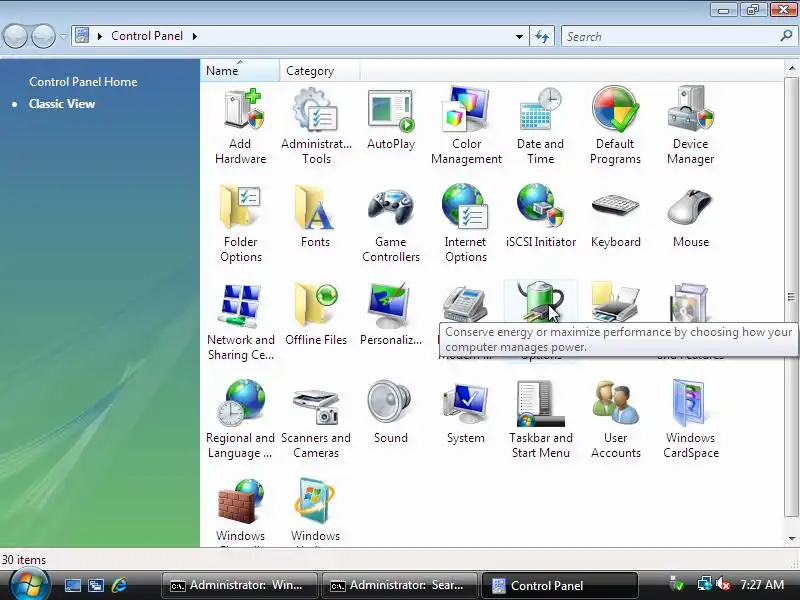Switch to the Administrator: Win... taskbar window

239,585
